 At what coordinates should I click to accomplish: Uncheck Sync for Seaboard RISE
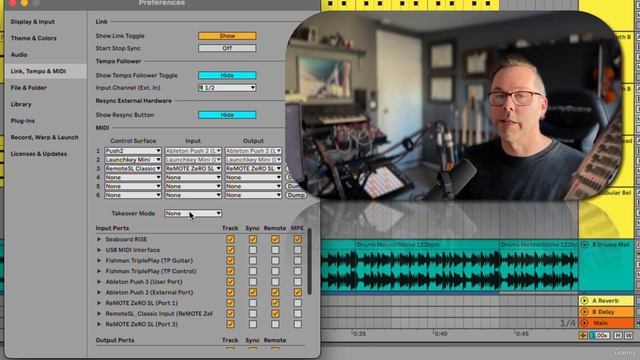coord(253,239)
